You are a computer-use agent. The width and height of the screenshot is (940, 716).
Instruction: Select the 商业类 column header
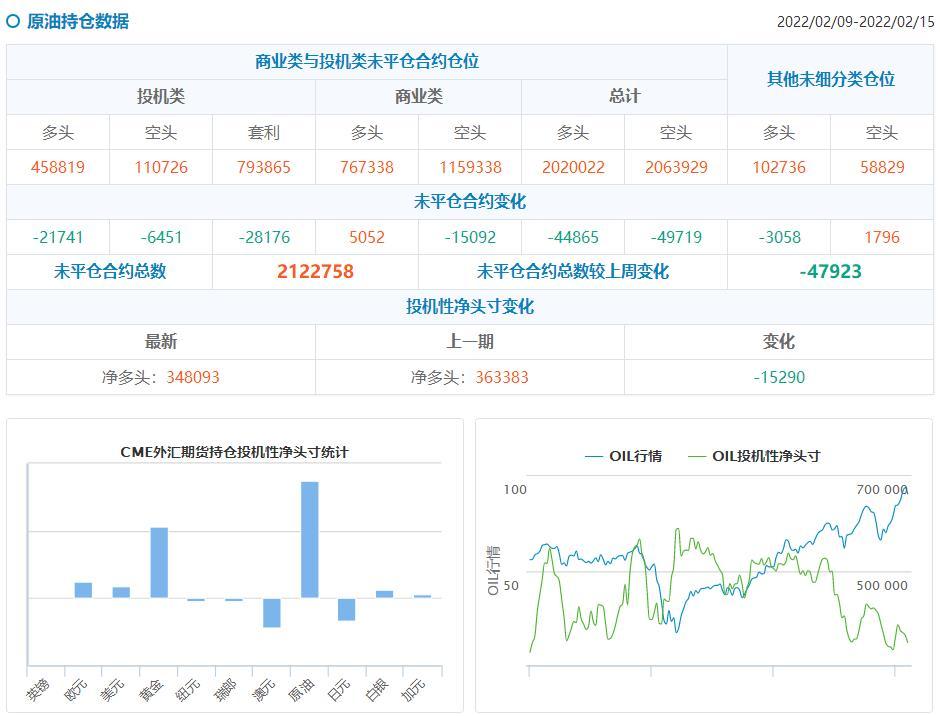(418, 97)
